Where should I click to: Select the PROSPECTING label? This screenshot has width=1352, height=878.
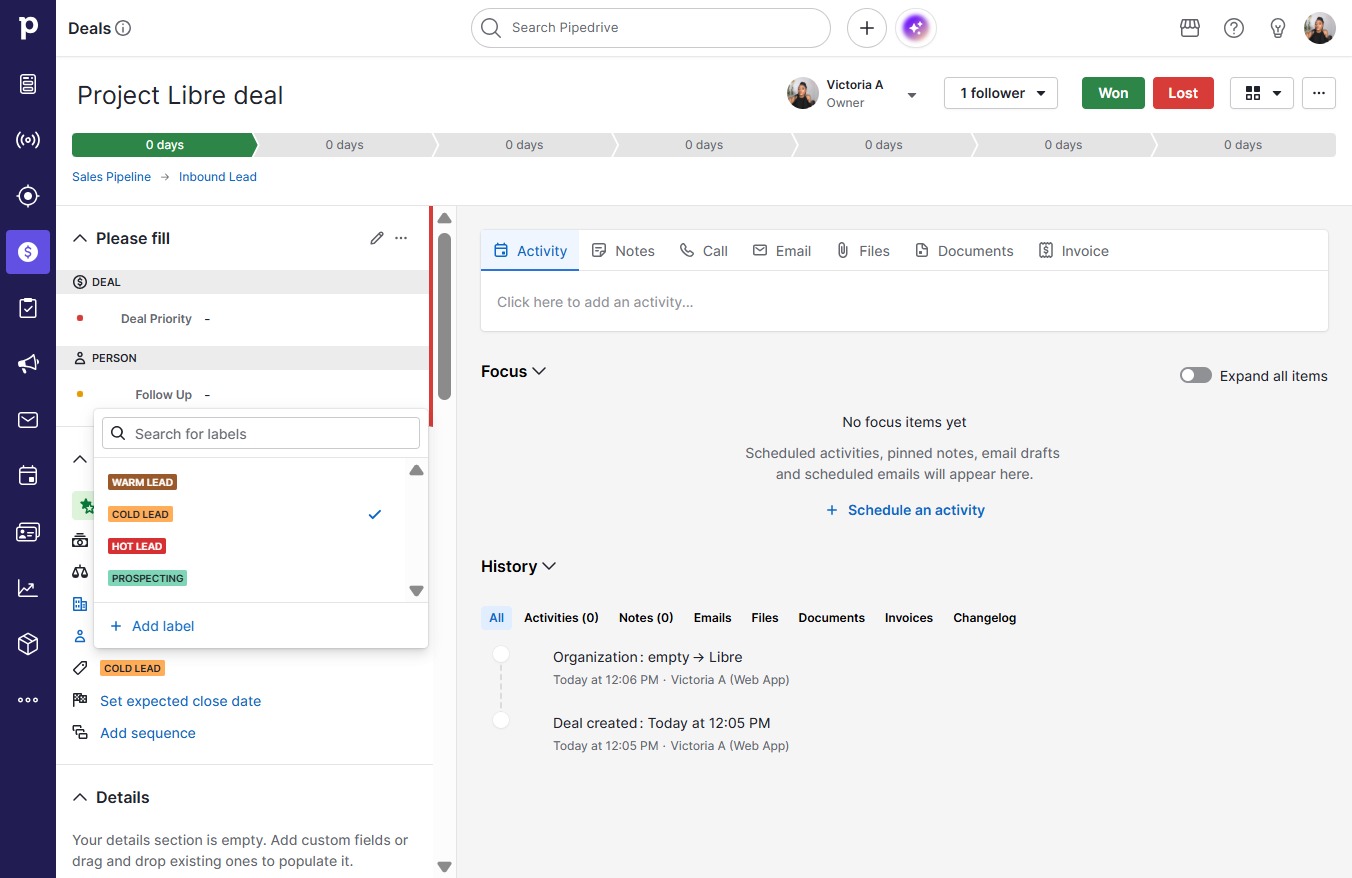click(x=148, y=578)
